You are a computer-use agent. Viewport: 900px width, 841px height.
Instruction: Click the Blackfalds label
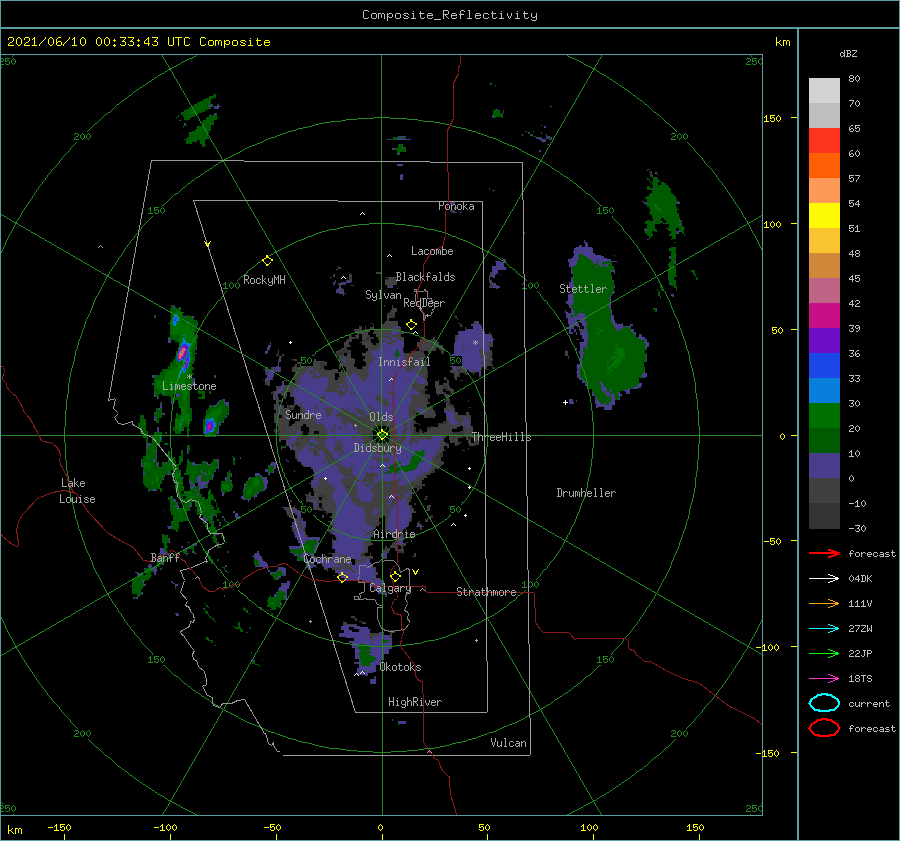[x=425, y=277]
